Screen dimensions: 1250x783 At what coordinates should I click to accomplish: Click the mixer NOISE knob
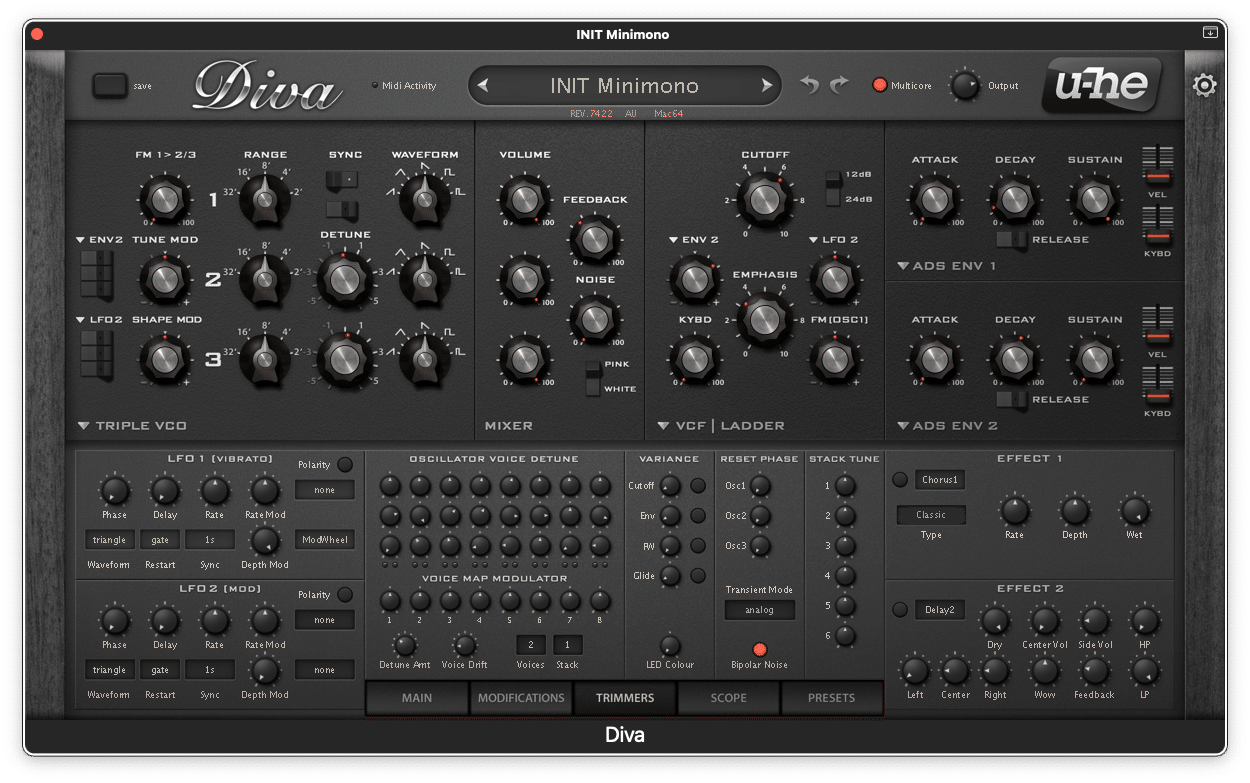point(594,319)
